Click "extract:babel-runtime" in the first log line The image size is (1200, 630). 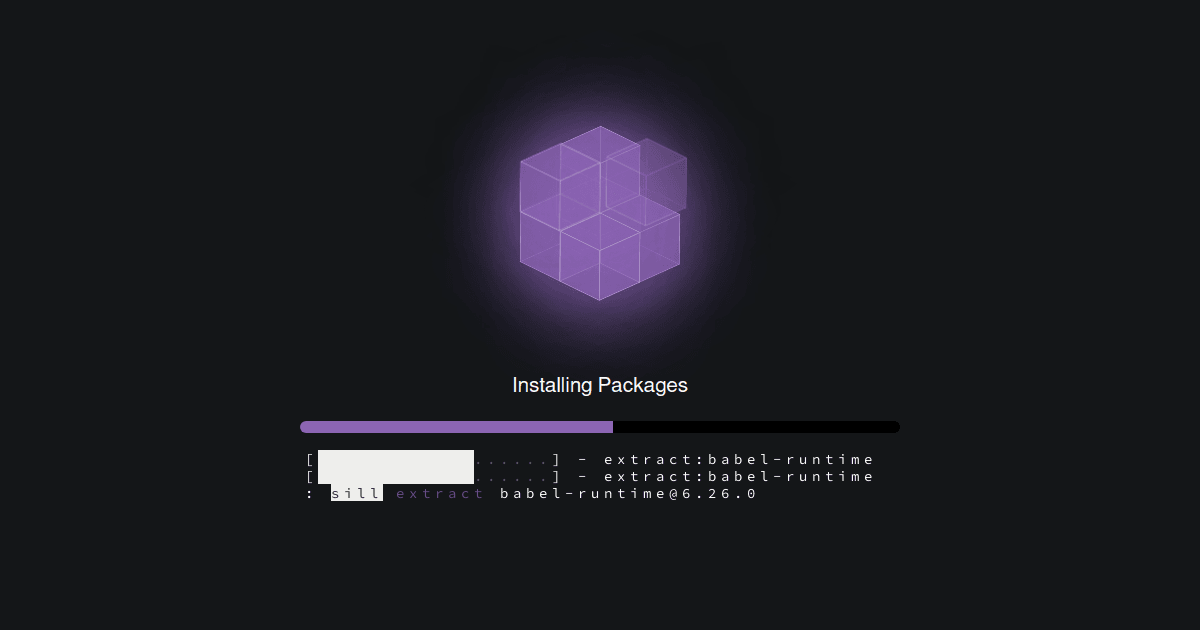click(739, 460)
